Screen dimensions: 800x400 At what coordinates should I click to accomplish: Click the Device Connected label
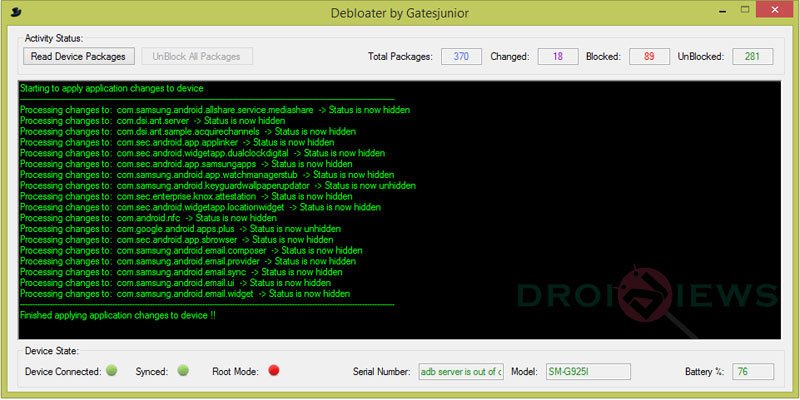click(x=63, y=371)
